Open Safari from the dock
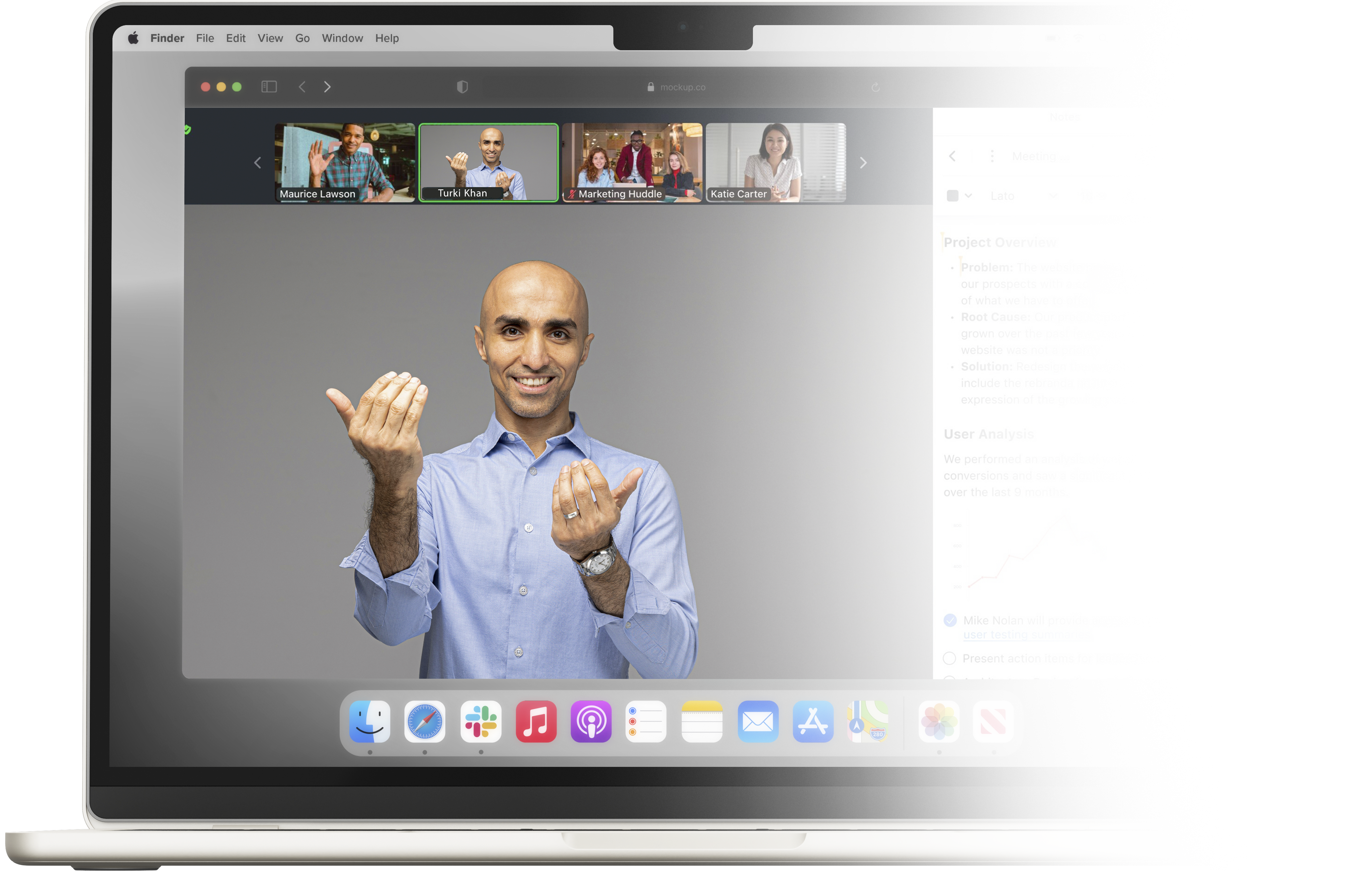The image size is (1372, 880). click(424, 722)
